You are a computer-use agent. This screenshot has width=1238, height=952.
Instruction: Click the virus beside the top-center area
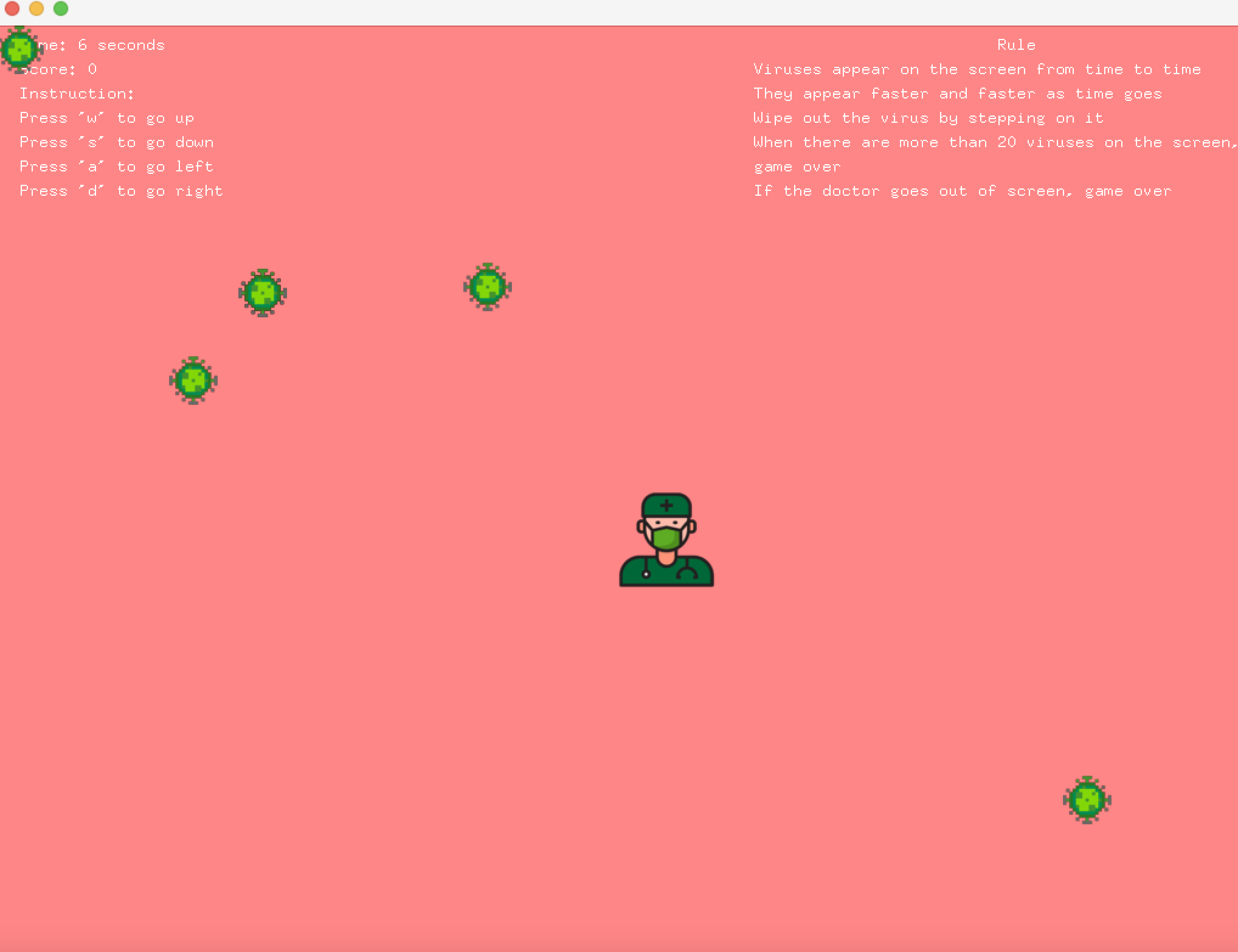(488, 287)
